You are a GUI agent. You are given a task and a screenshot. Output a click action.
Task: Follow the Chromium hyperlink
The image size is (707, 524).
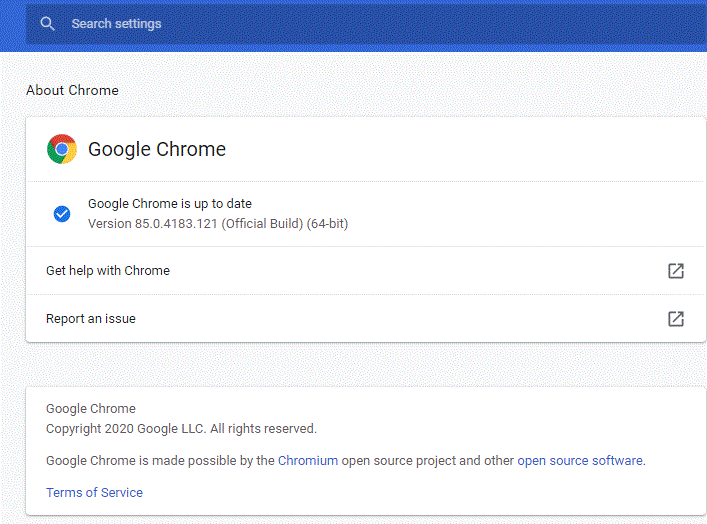308,460
